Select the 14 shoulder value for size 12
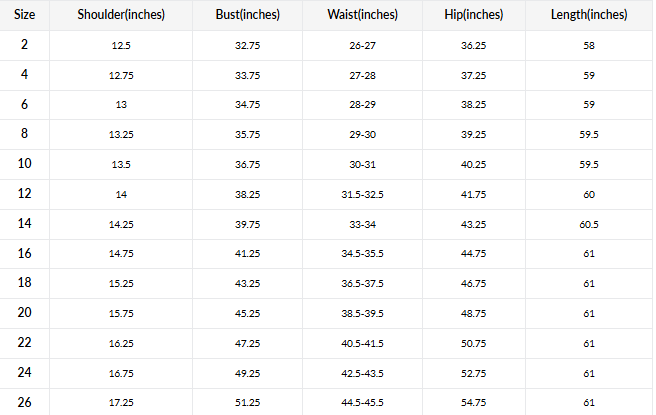 (x=121, y=194)
